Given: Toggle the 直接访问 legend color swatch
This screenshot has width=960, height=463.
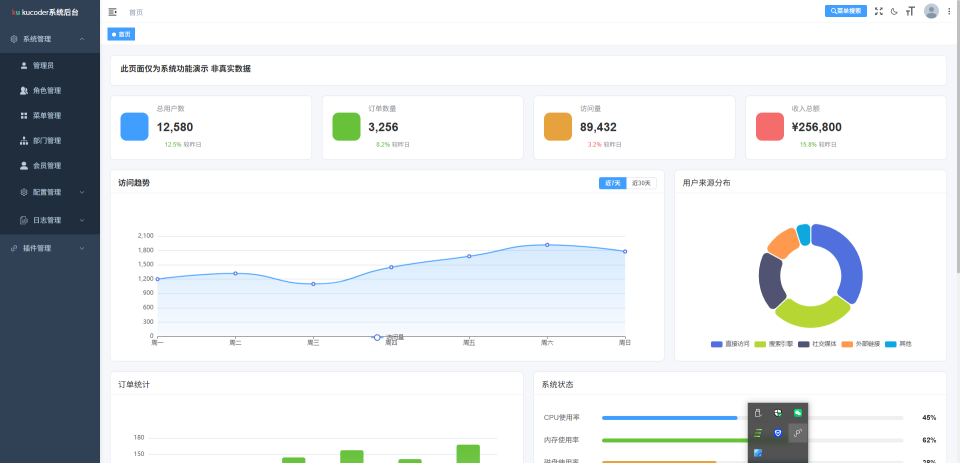Looking at the screenshot, I should (x=716, y=344).
